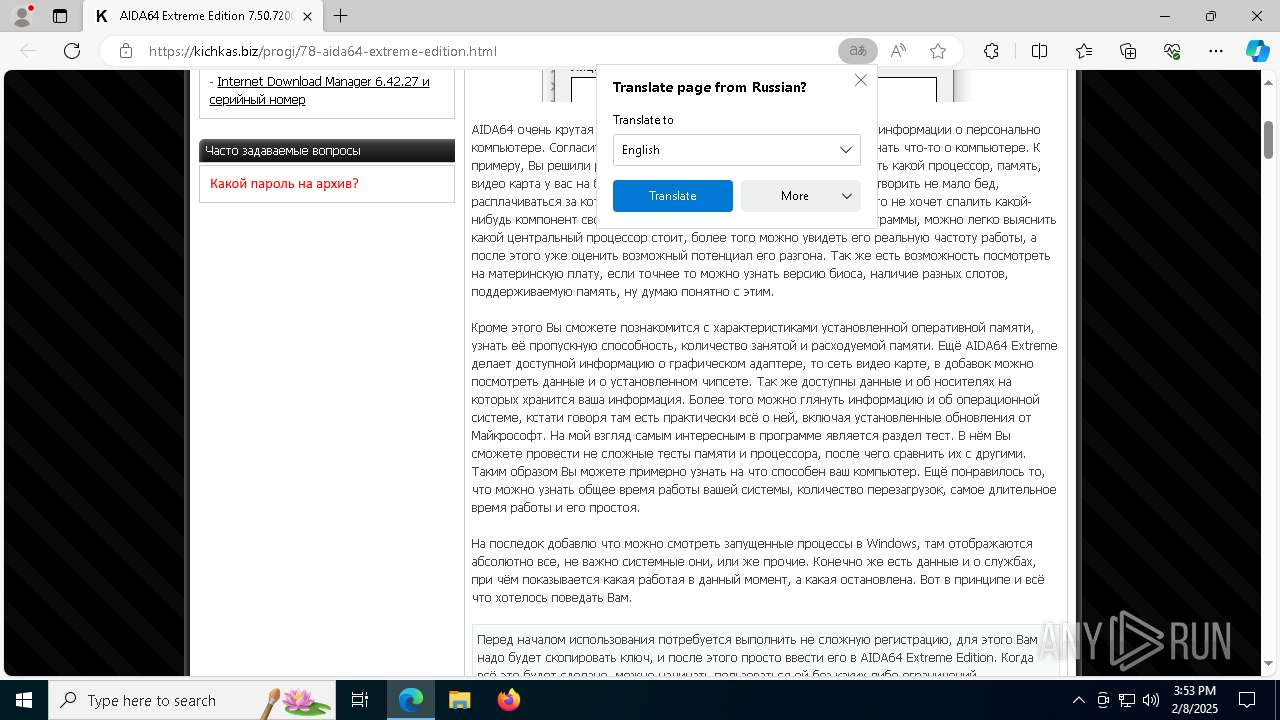Open 'Какой пароль на архив?' link
The image size is (1280, 720).
tap(284, 184)
